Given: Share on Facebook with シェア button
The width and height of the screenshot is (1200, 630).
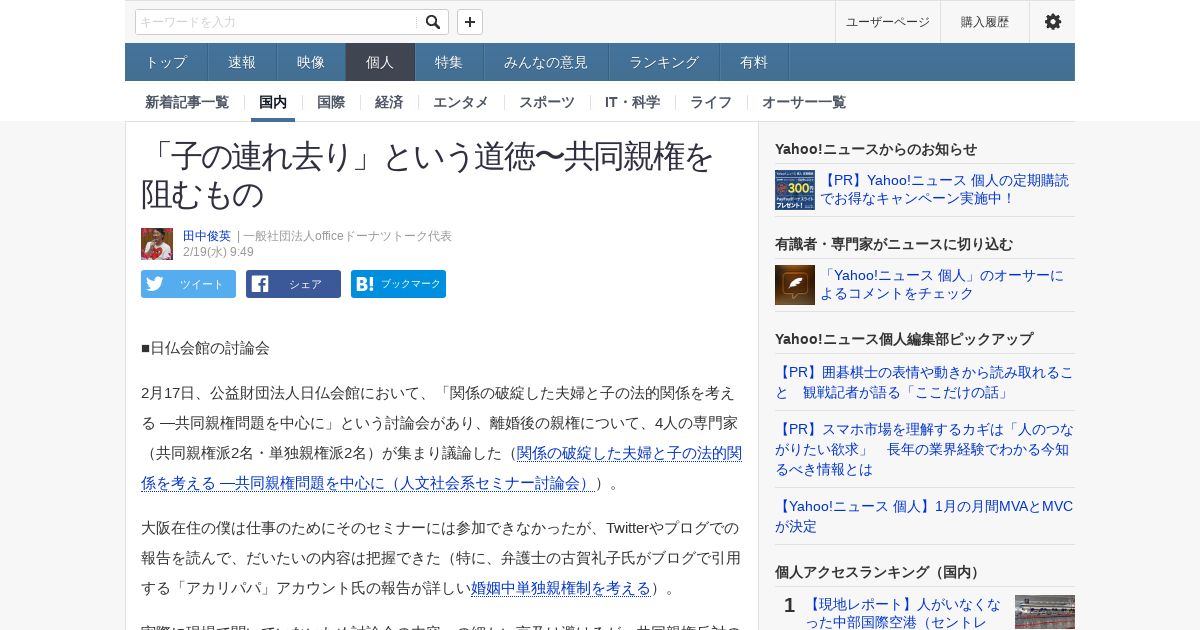Looking at the screenshot, I should click(x=293, y=284).
